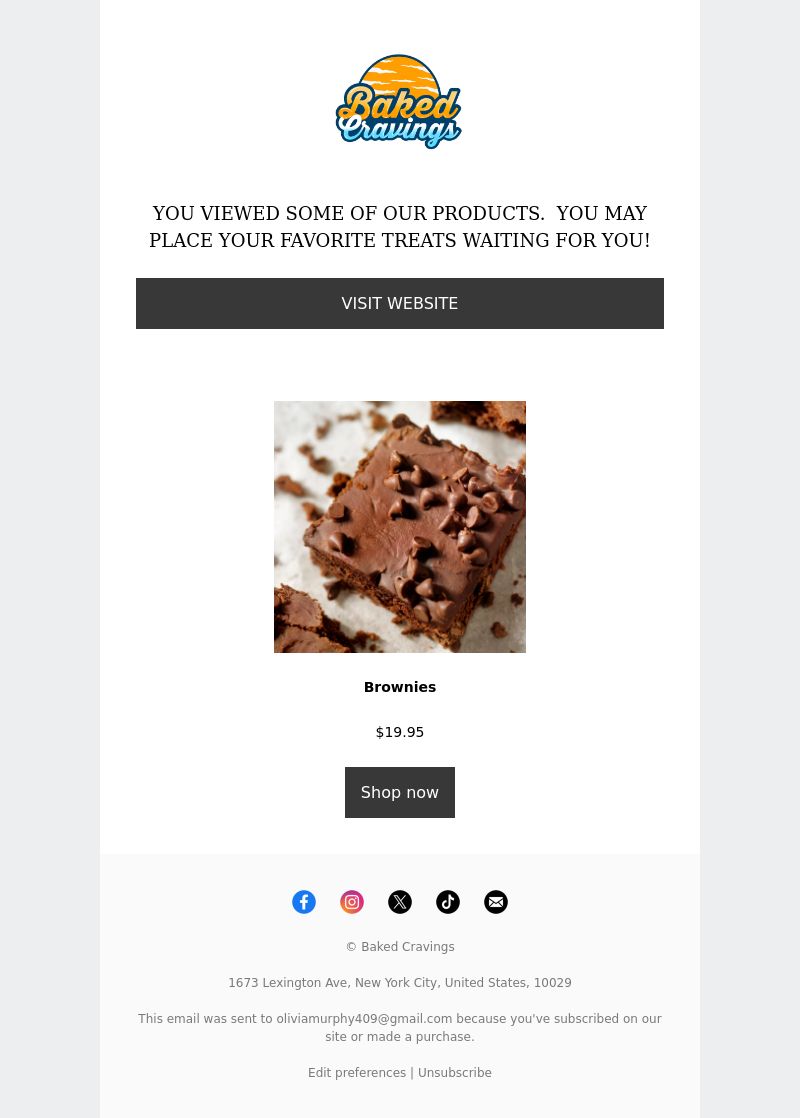
Task: Click the Shop now button
Action: pos(400,792)
